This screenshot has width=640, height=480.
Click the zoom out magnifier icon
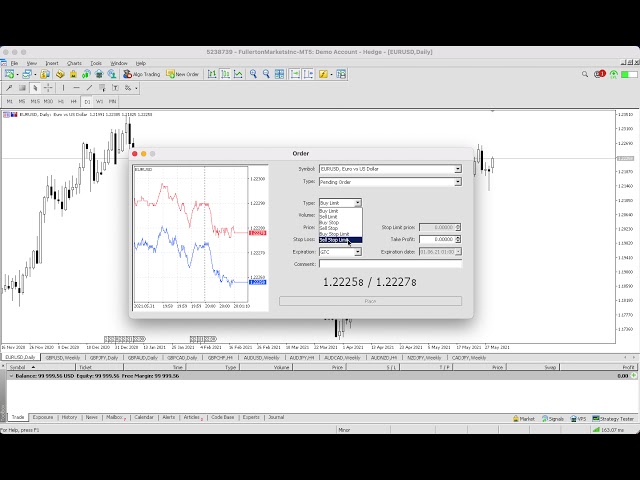point(267,74)
